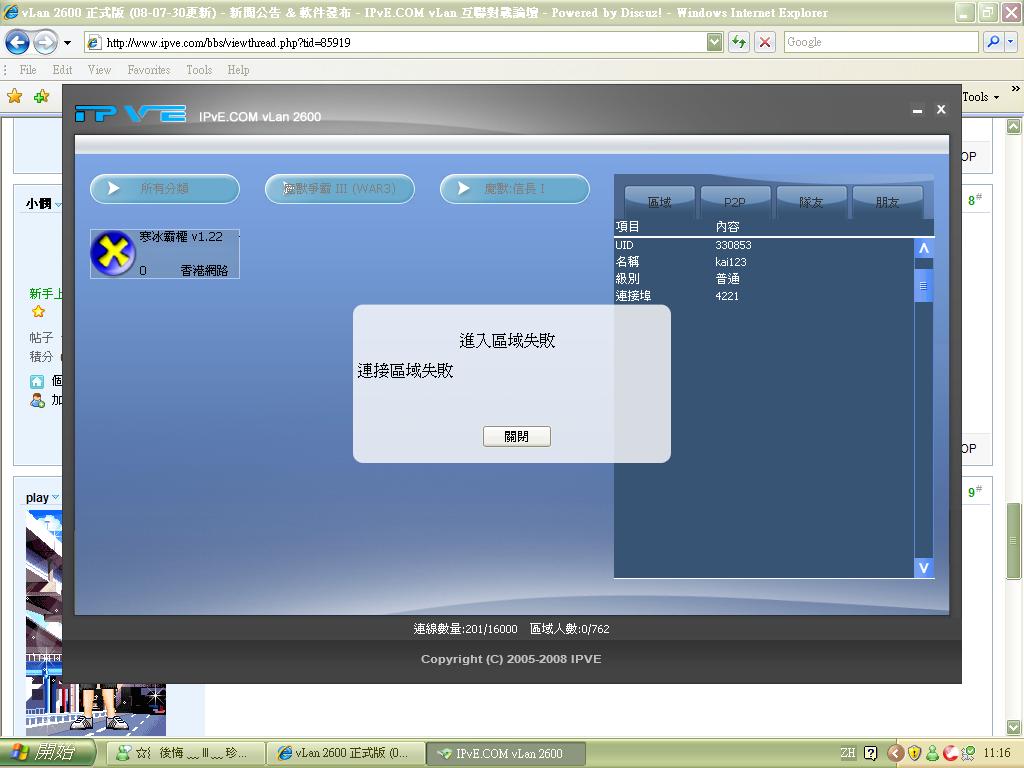Click the browser page scrollbar thumb
The width and height of the screenshot is (1024, 768).
pyautogui.click(x=1013, y=541)
